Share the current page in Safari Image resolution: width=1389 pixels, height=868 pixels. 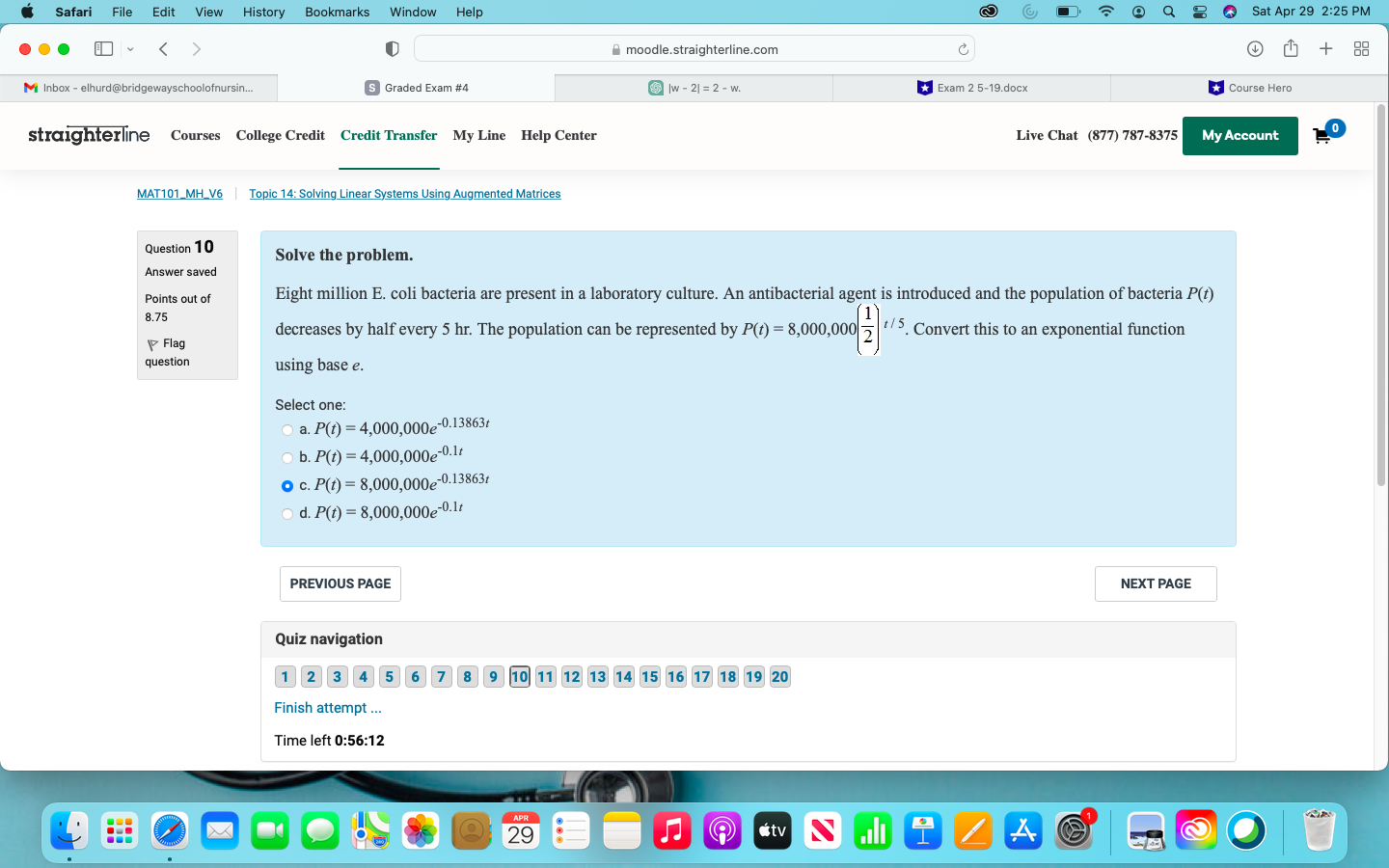click(1291, 48)
